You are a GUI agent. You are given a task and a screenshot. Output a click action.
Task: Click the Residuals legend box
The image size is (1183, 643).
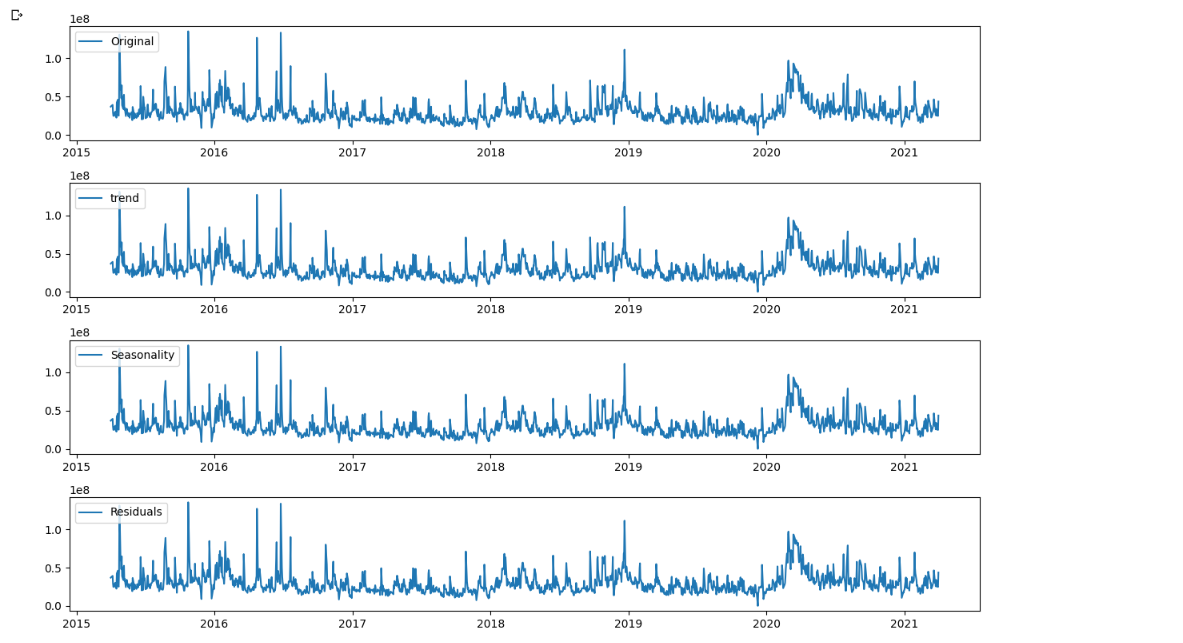click(120, 512)
